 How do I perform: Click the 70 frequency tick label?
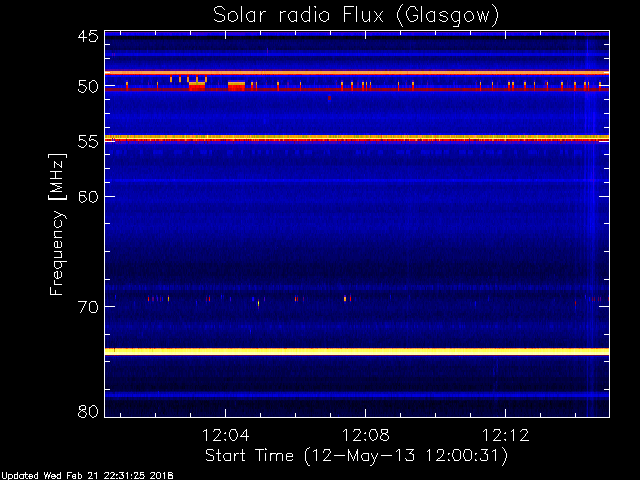tap(88, 307)
